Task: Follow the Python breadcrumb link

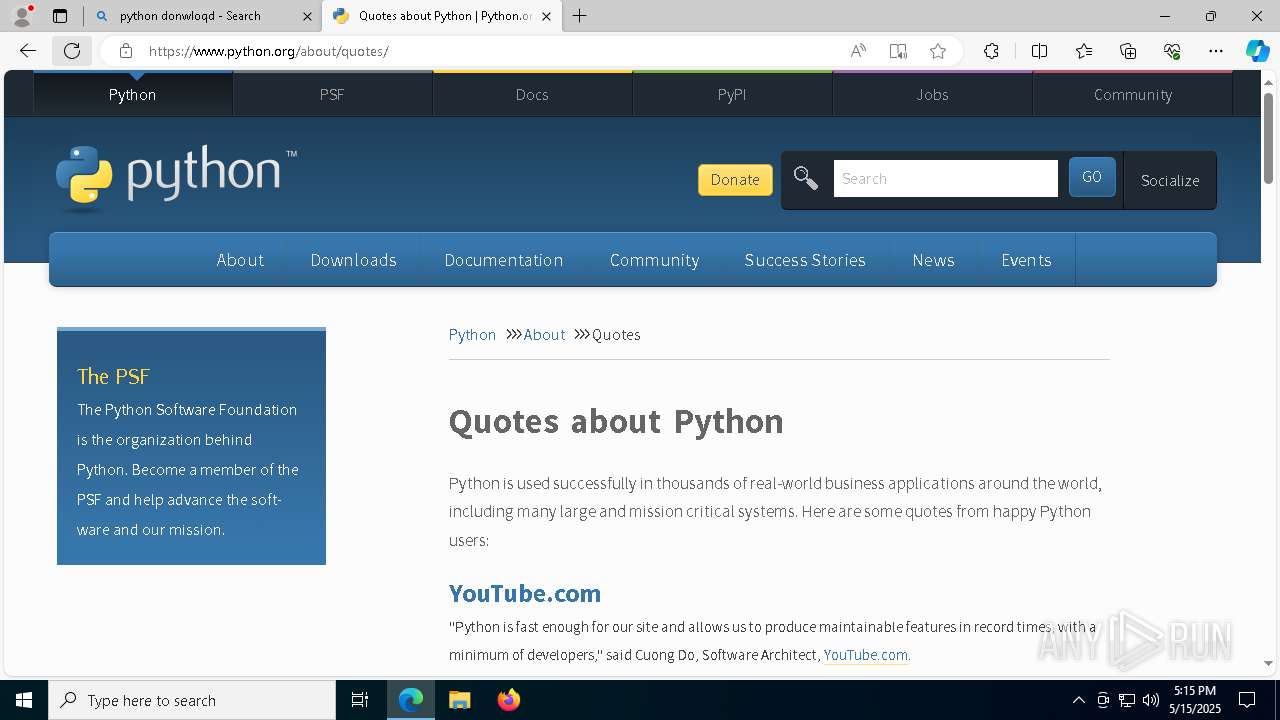Action: click(x=472, y=335)
